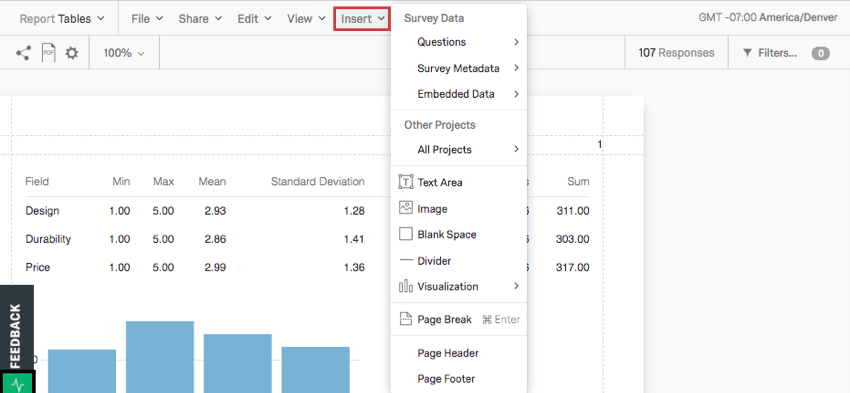Screen dimensions: 850x393
Task: Click the 107 Responses button
Action: [x=676, y=53]
